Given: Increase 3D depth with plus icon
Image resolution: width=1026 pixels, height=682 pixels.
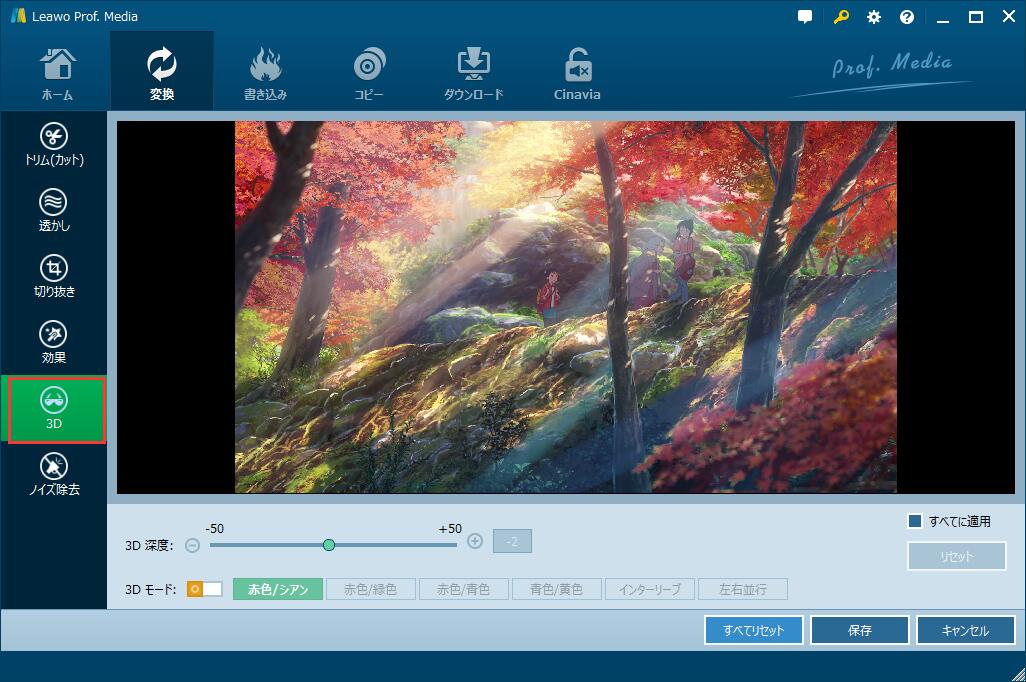Looking at the screenshot, I should (475, 541).
